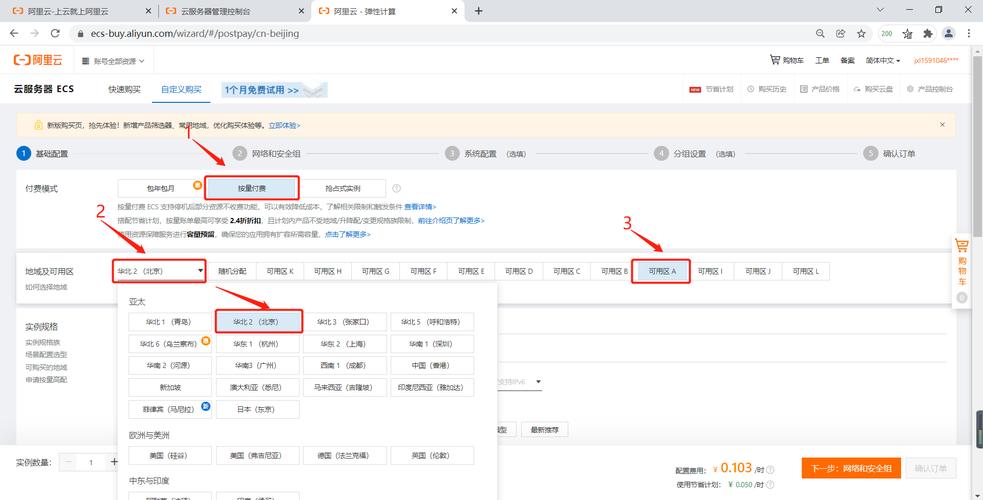Close the yellow notice banner
The height and width of the screenshot is (500, 983).
(942, 125)
